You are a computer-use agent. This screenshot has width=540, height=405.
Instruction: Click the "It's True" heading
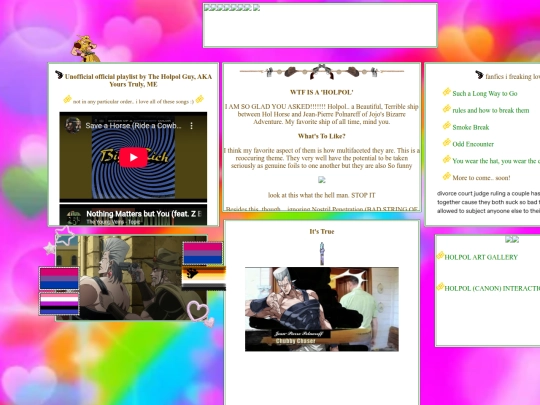pyautogui.click(x=322, y=231)
